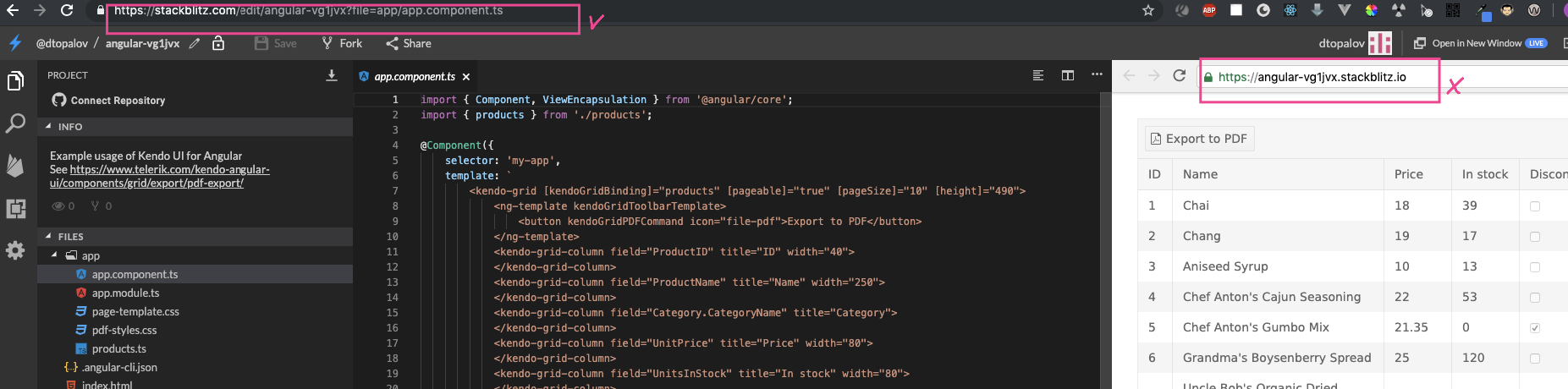Click the format document icon in the editor
Viewport: 1568px width, 389px height.
pos(1038,75)
